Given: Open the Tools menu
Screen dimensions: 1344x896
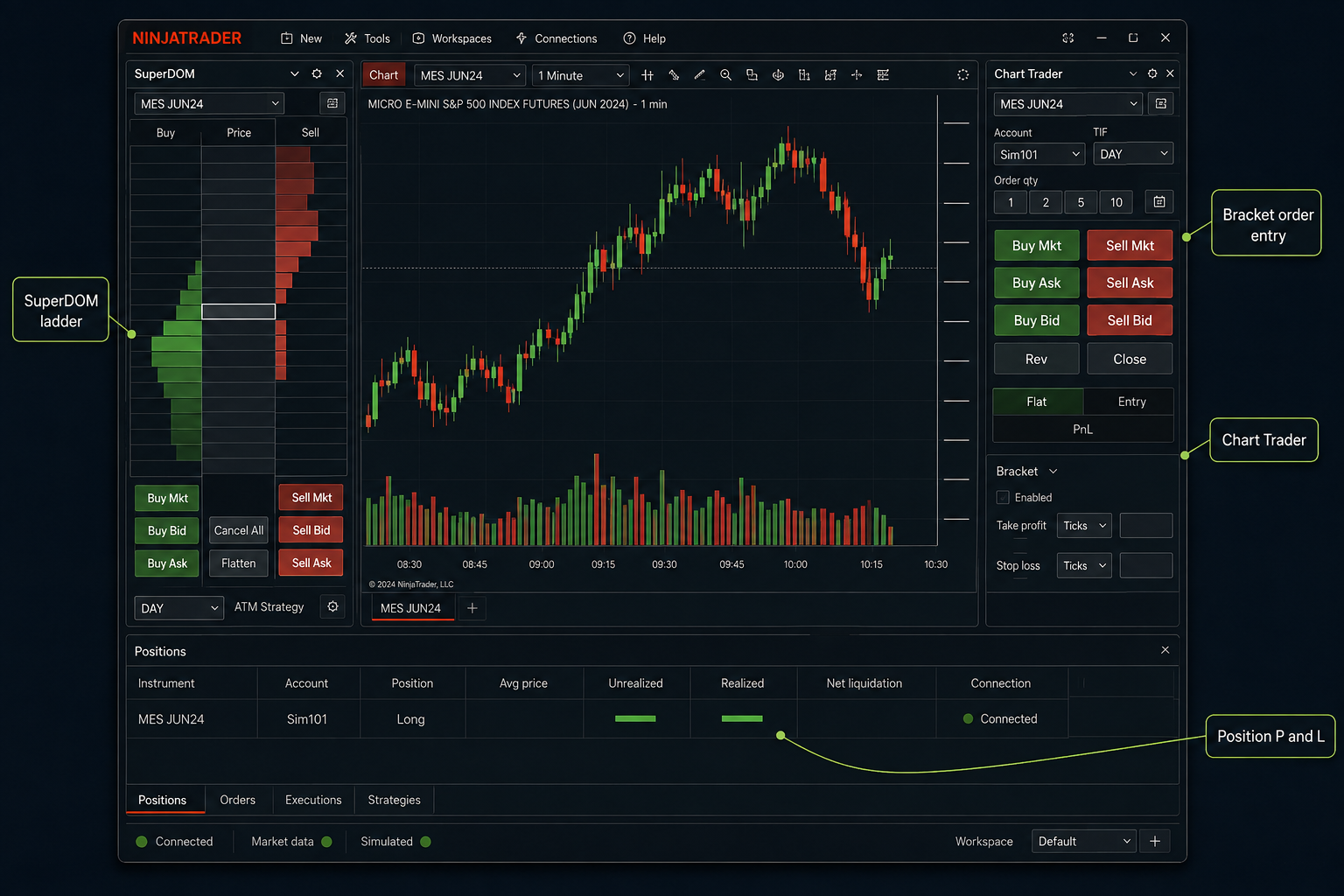Looking at the screenshot, I should [367, 38].
